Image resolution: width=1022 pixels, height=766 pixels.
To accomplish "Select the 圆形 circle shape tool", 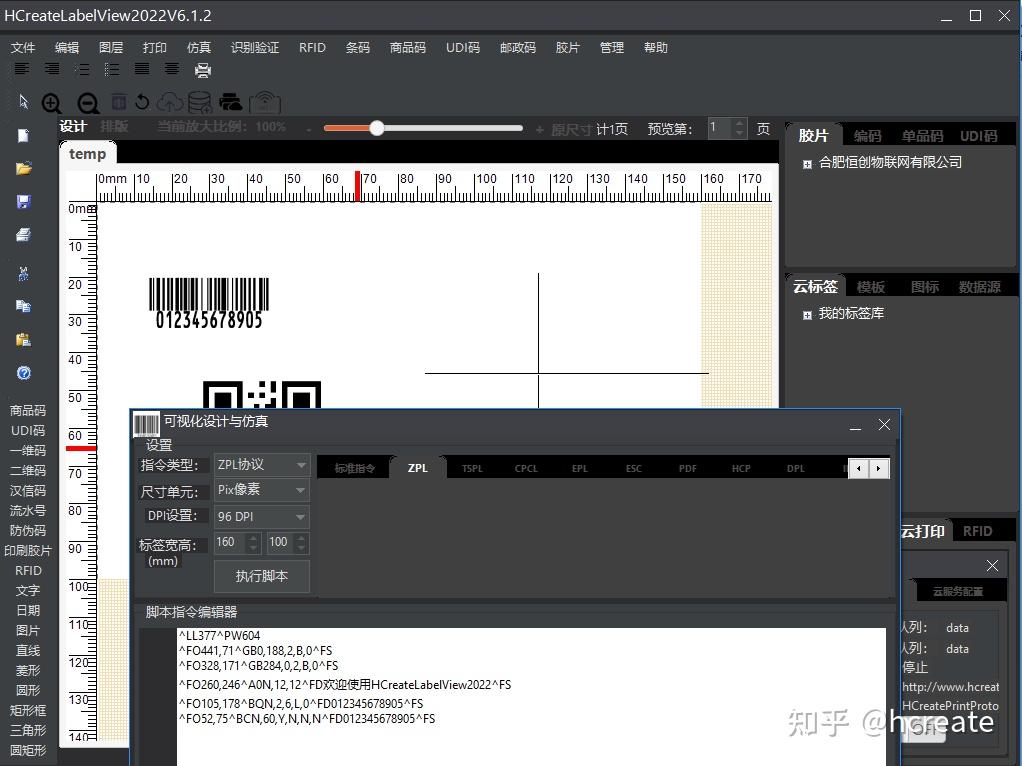I will click(28, 690).
